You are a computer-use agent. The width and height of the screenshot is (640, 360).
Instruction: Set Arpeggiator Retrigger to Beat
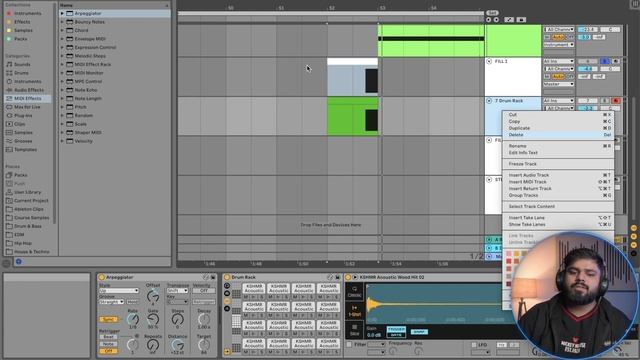coord(108,337)
